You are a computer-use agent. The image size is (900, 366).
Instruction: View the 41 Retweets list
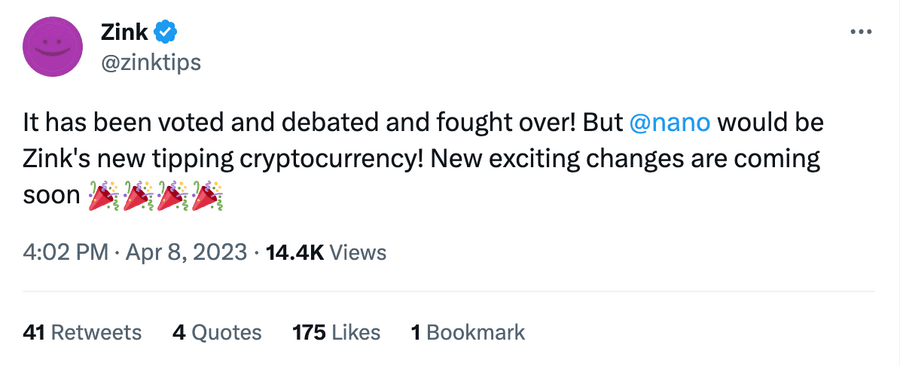coord(82,332)
